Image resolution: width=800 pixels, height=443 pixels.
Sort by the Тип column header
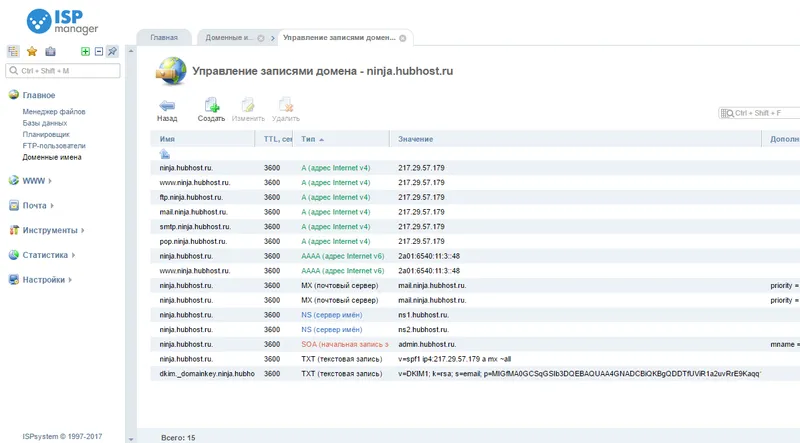pos(341,139)
